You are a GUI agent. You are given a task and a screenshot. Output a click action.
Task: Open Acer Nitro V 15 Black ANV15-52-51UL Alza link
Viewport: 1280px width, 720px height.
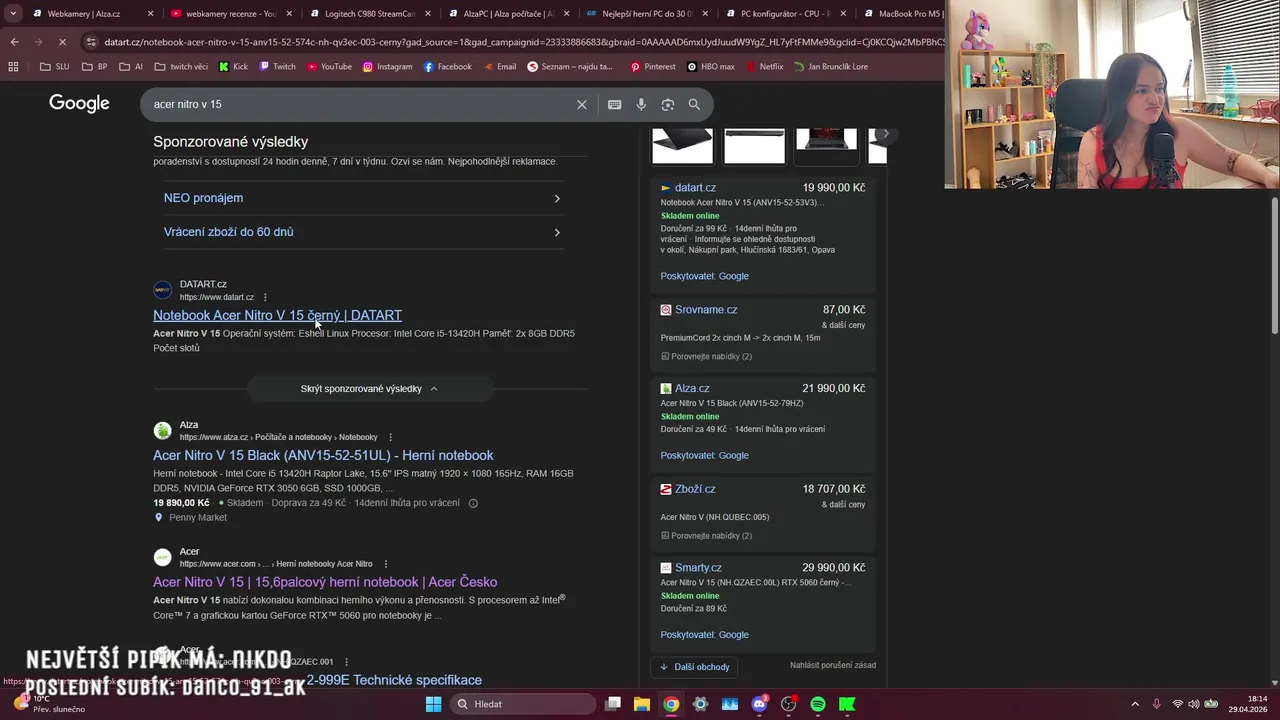pyautogui.click(x=323, y=455)
